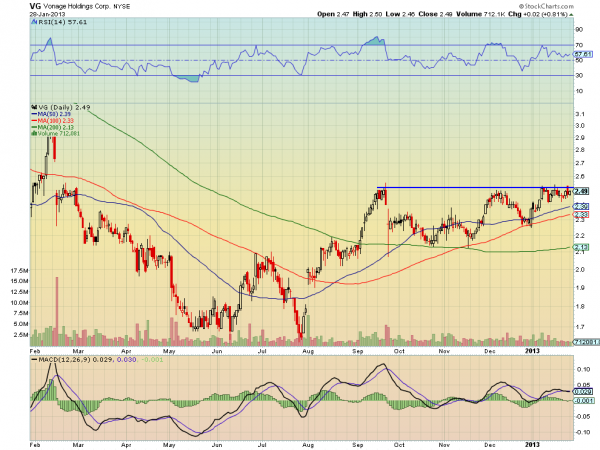The image size is (600, 450).
Task: Click the Sep label under the price panel
Action: (x=358, y=351)
